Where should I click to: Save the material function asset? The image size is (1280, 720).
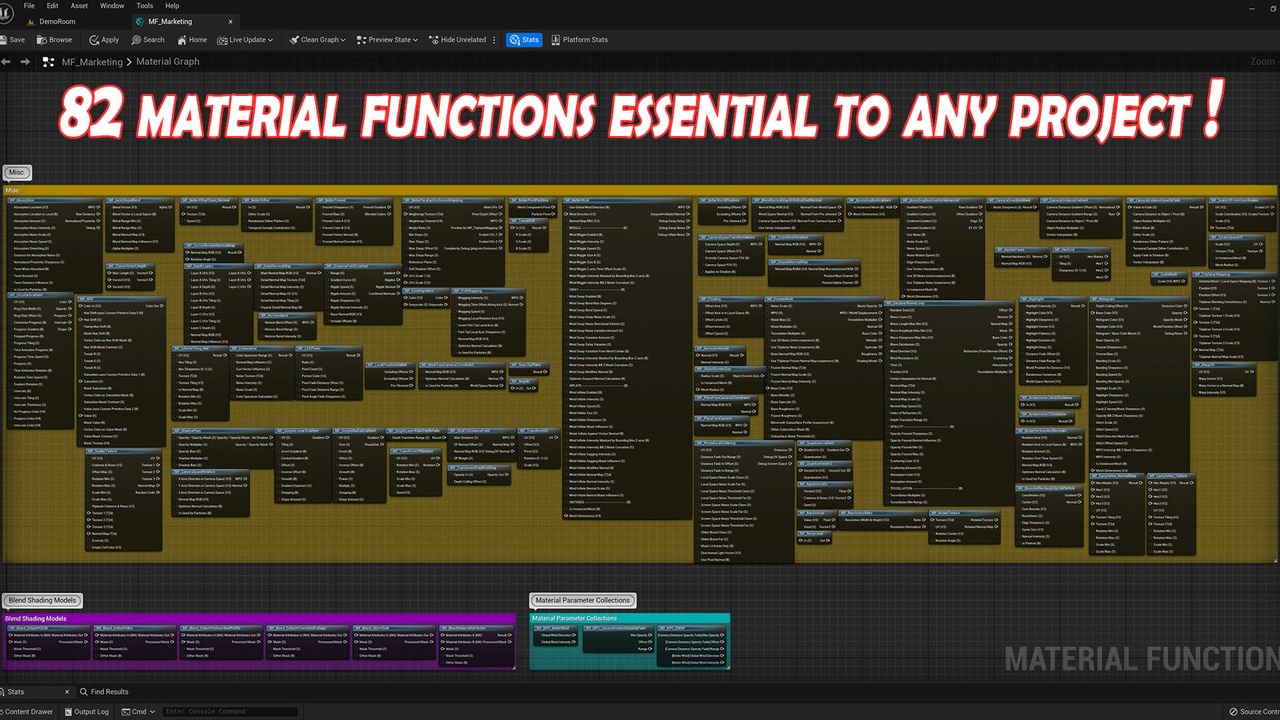13,40
